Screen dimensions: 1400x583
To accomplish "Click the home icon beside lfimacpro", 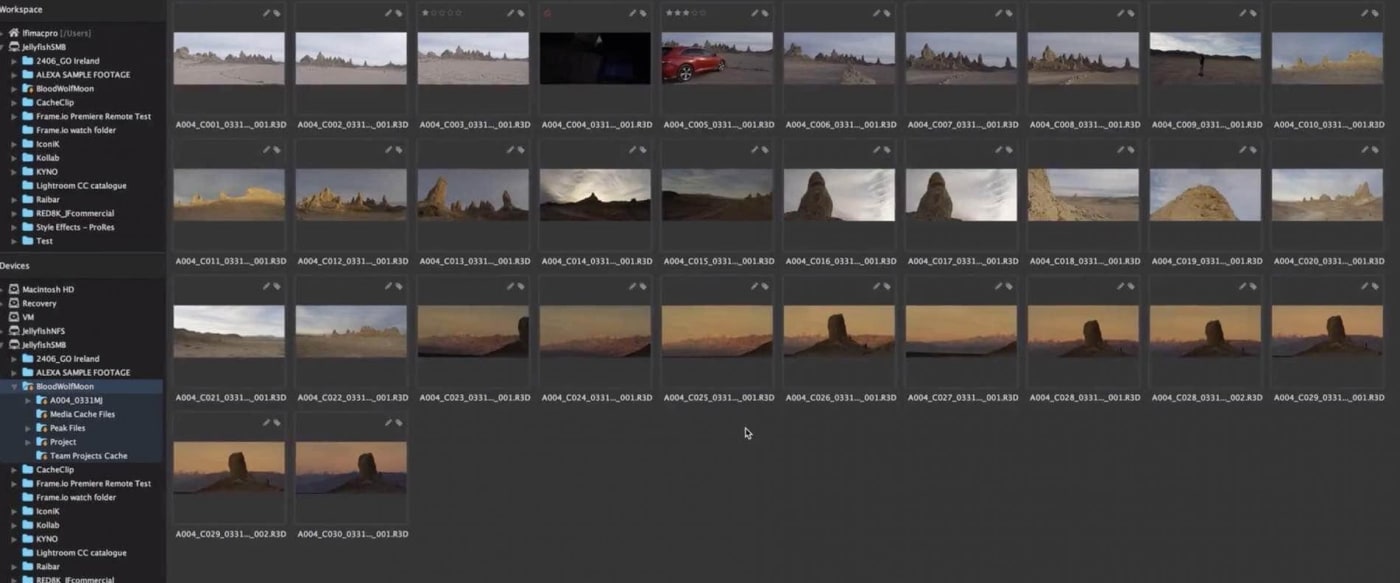I will [x=14, y=32].
